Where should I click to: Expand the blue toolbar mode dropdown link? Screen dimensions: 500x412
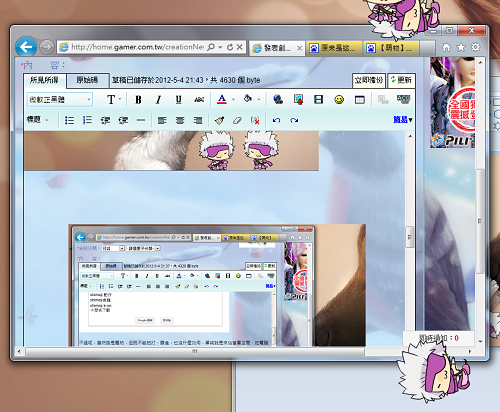coord(403,119)
